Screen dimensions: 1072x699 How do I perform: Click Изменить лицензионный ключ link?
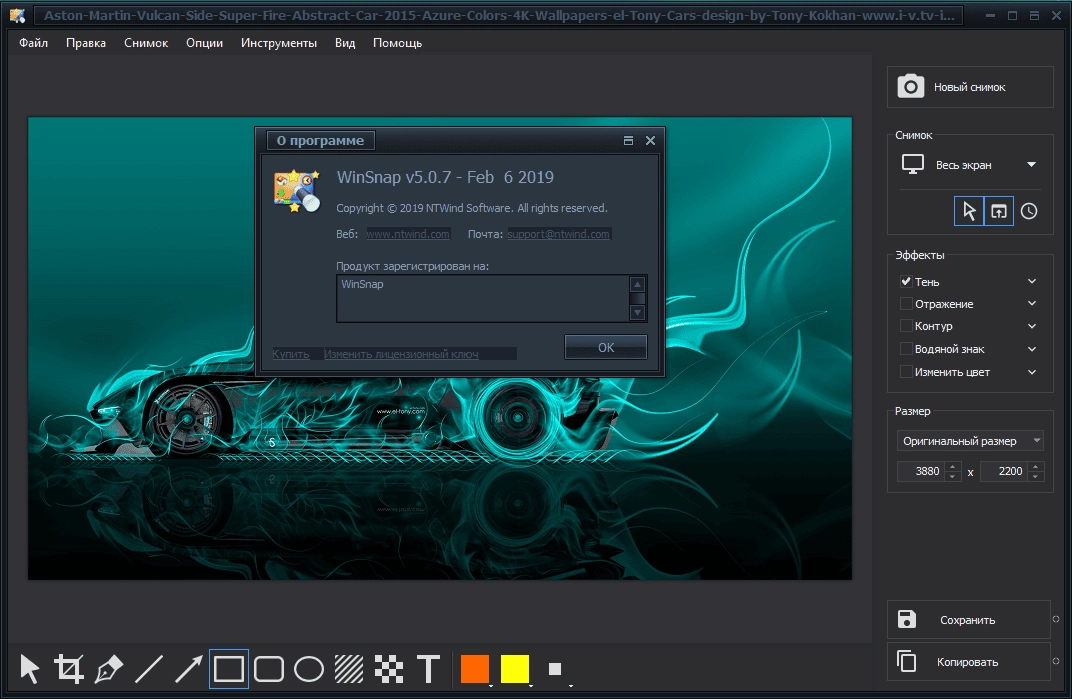[401, 354]
